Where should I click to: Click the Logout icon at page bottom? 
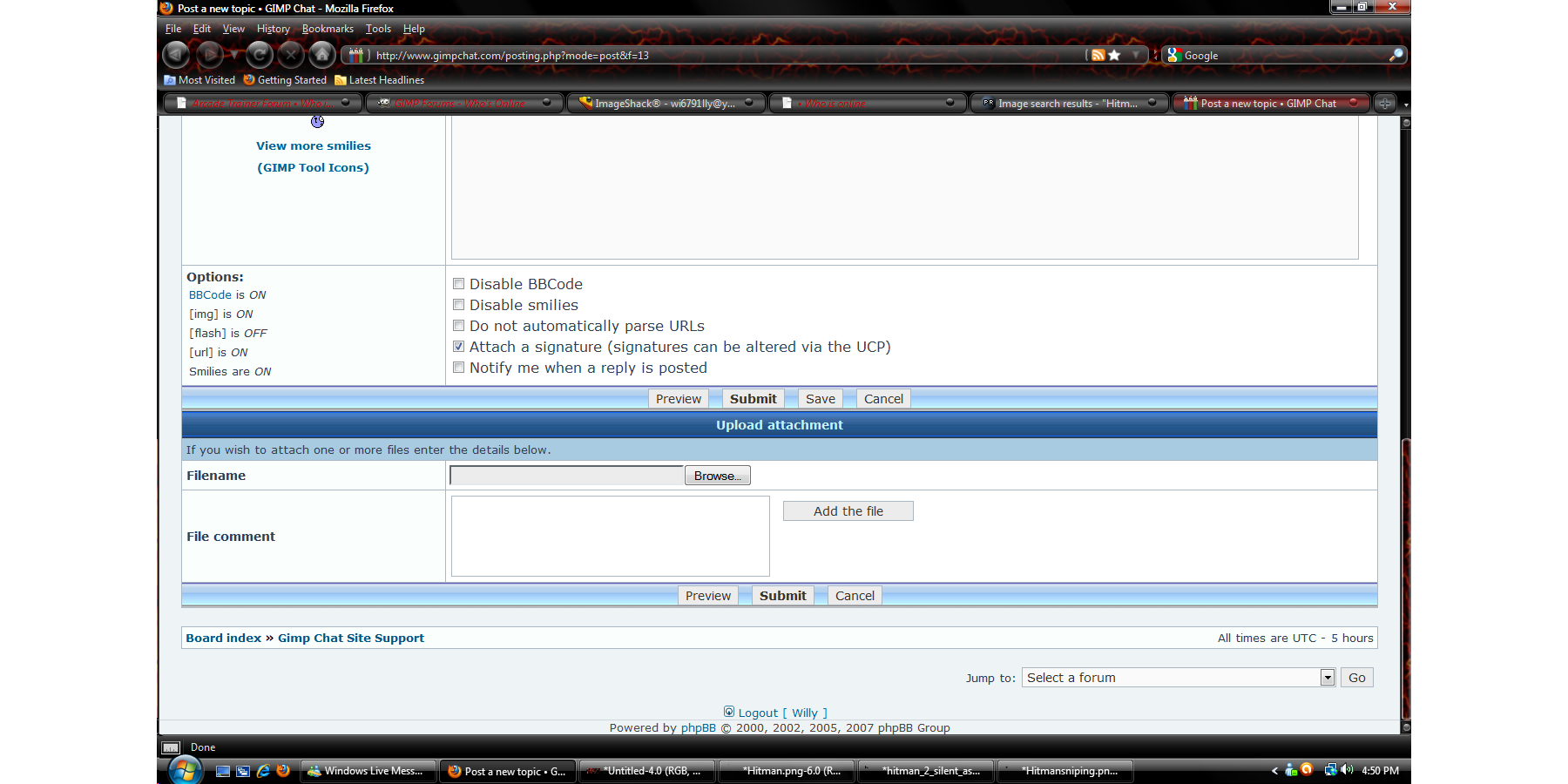click(x=729, y=712)
